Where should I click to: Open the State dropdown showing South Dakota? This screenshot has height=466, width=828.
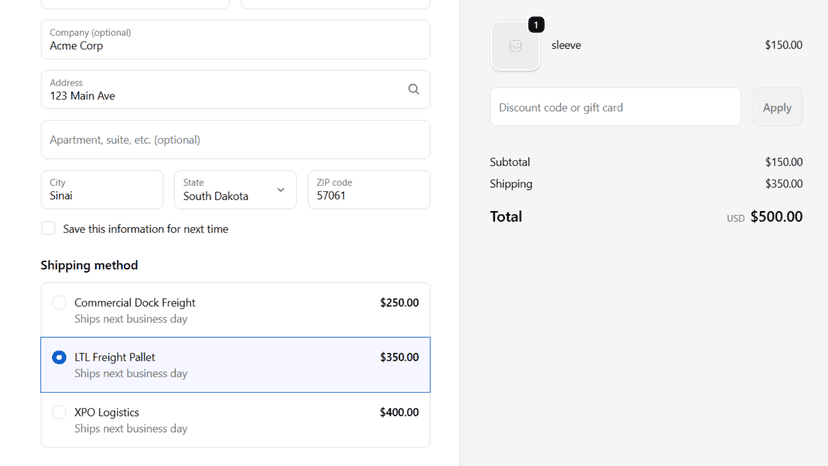(236, 190)
